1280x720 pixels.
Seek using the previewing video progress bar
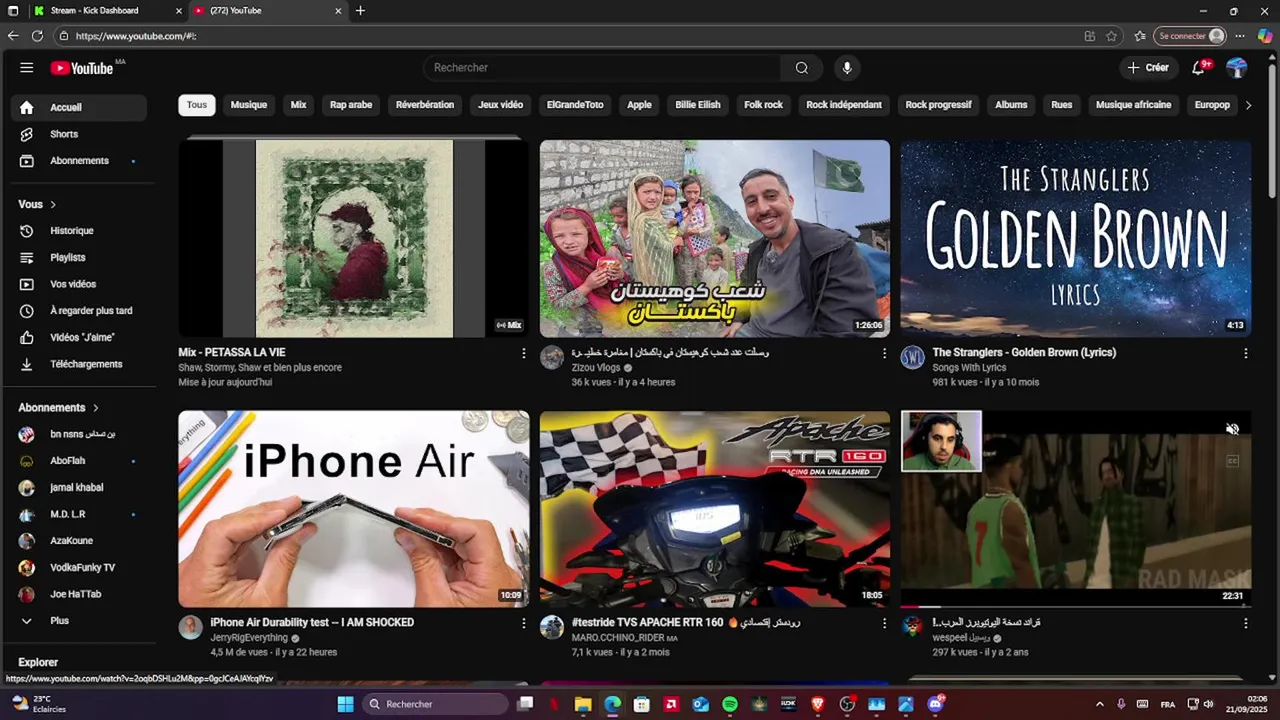tap(1076, 606)
